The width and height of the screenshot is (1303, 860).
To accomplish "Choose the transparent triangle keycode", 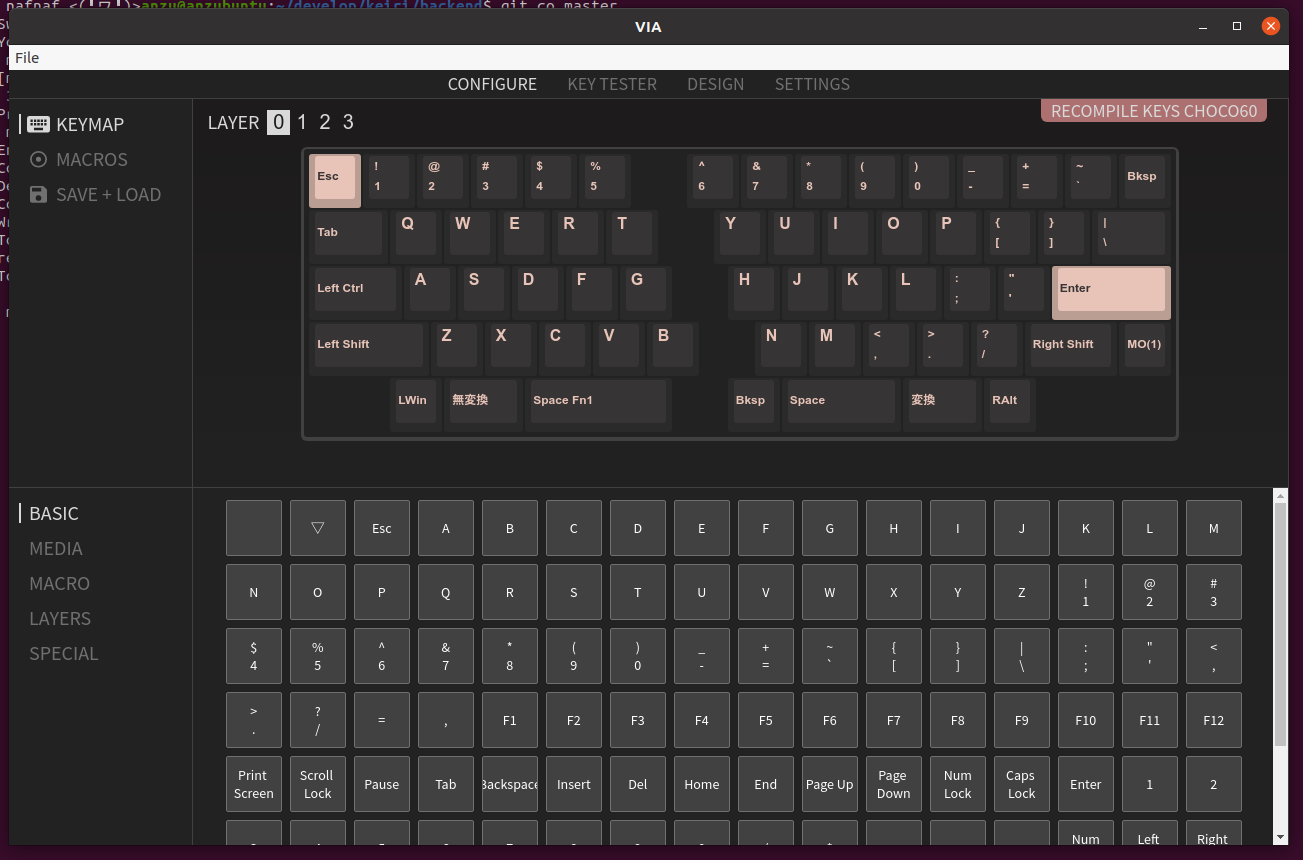I will [x=318, y=528].
